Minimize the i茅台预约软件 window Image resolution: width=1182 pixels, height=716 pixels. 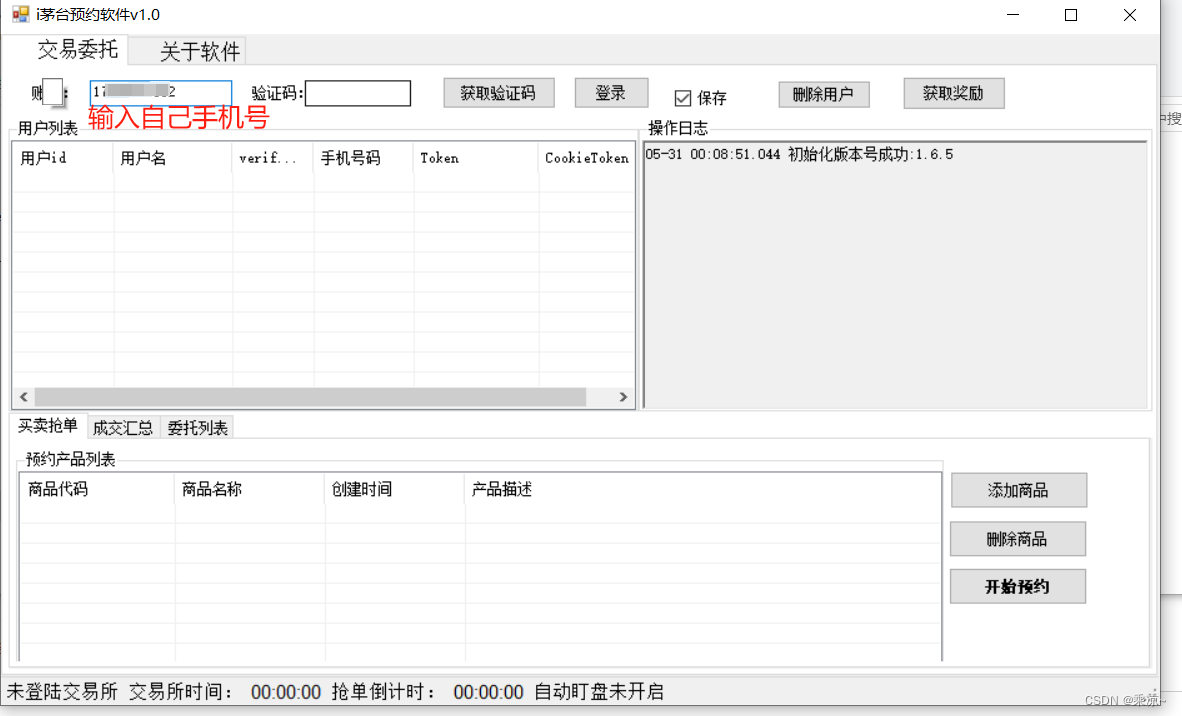pos(1013,14)
